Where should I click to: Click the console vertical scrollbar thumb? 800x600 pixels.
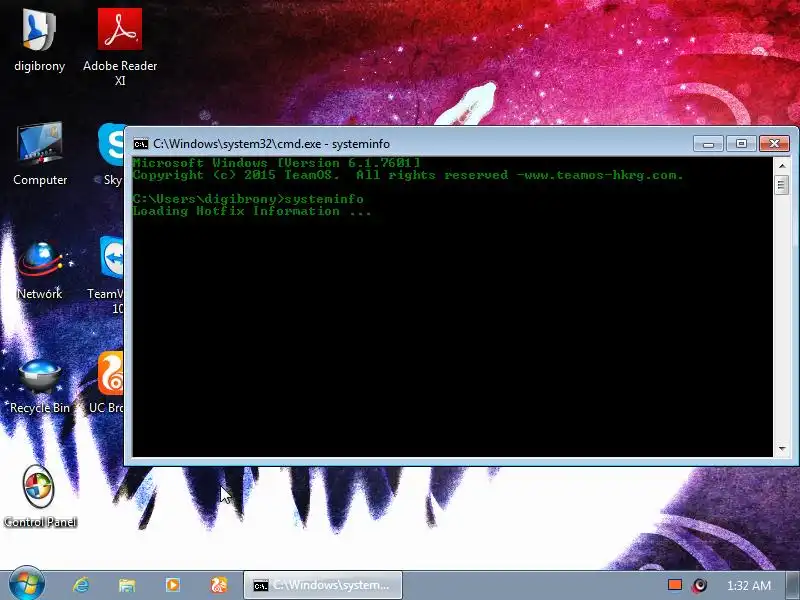coord(782,185)
